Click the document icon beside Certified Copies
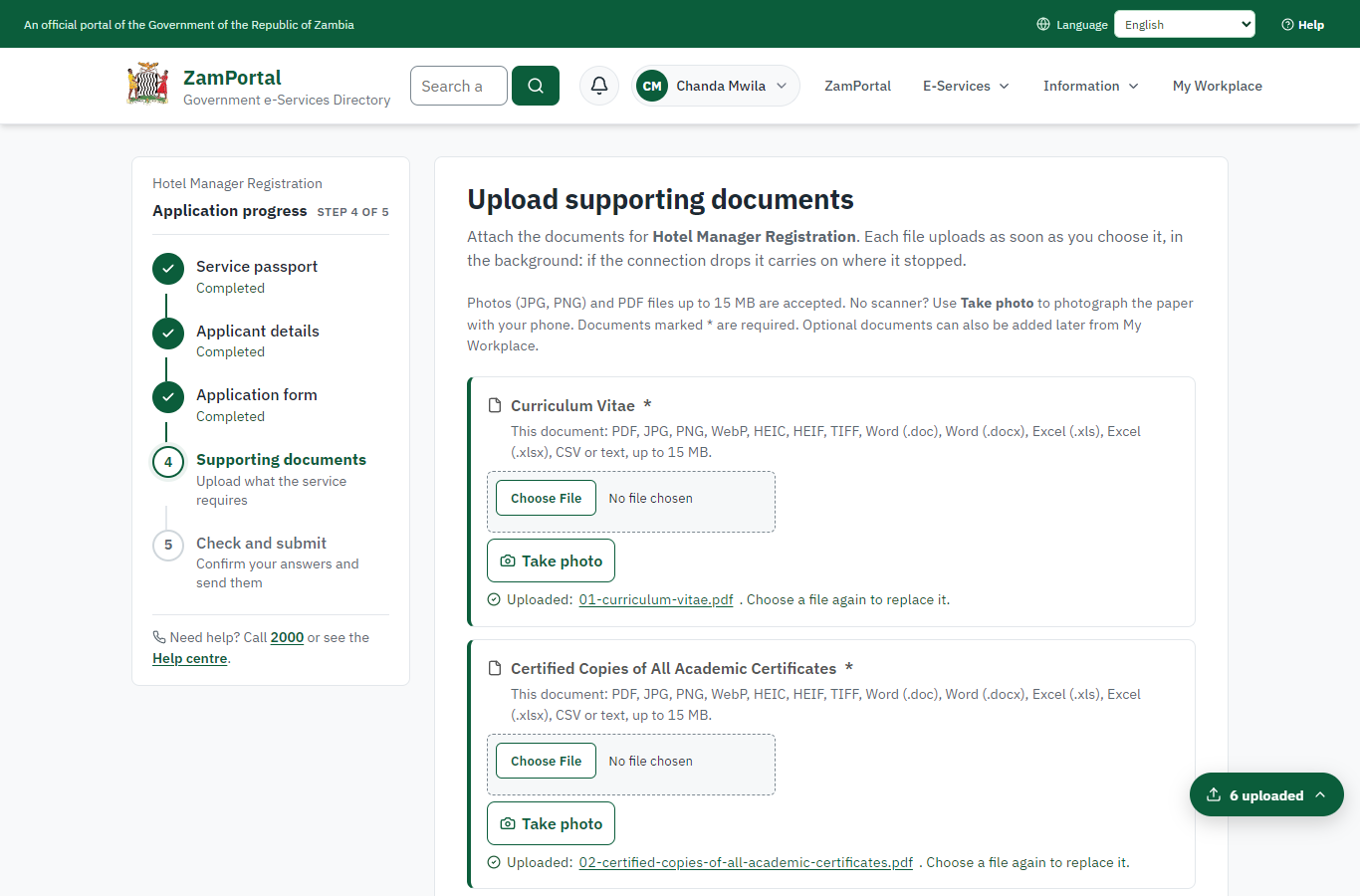Screen dimensions: 1360x896 tap(495, 668)
